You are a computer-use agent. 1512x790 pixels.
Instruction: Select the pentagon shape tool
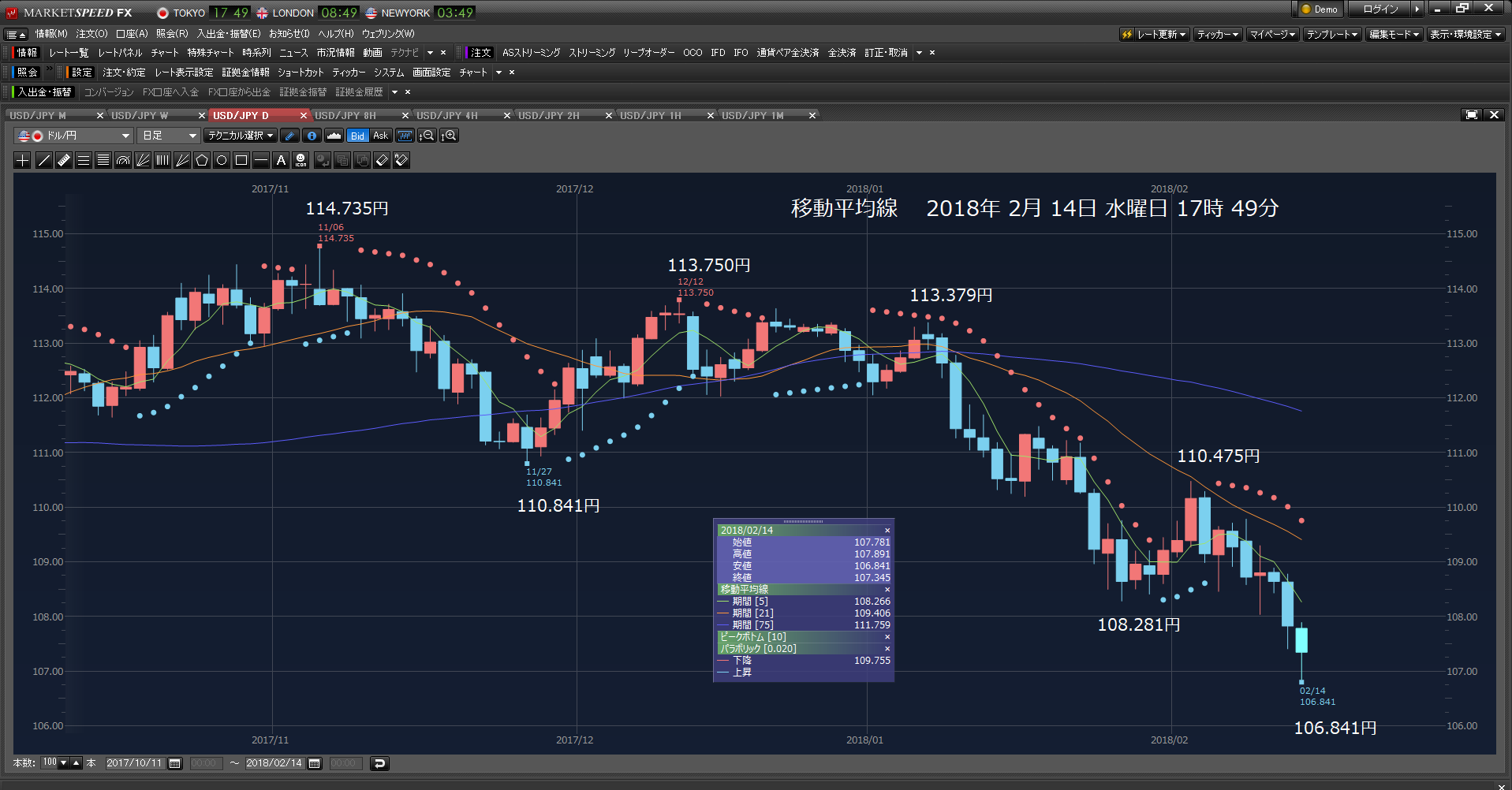(202, 160)
